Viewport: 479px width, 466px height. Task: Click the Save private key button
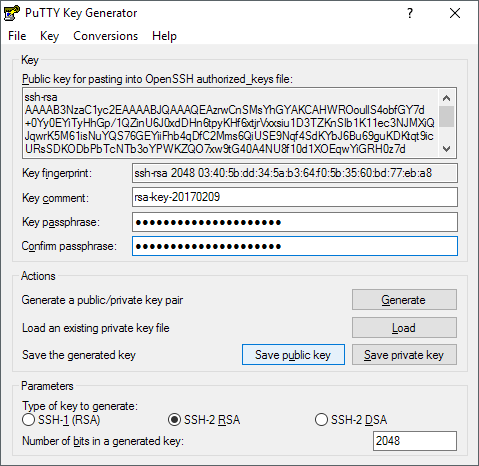(x=404, y=355)
